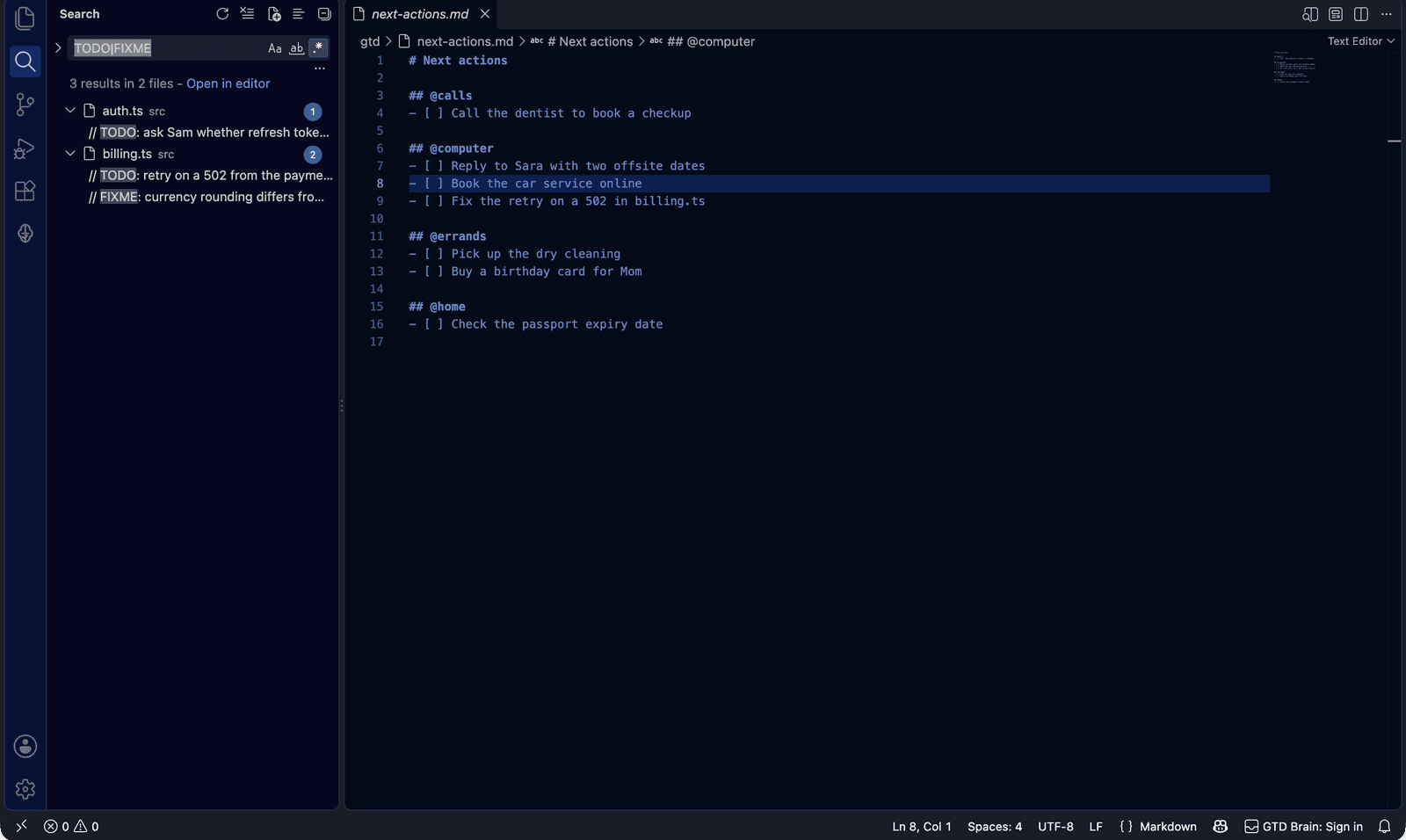Close the next-actions.md tab

pyautogui.click(x=485, y=14)
